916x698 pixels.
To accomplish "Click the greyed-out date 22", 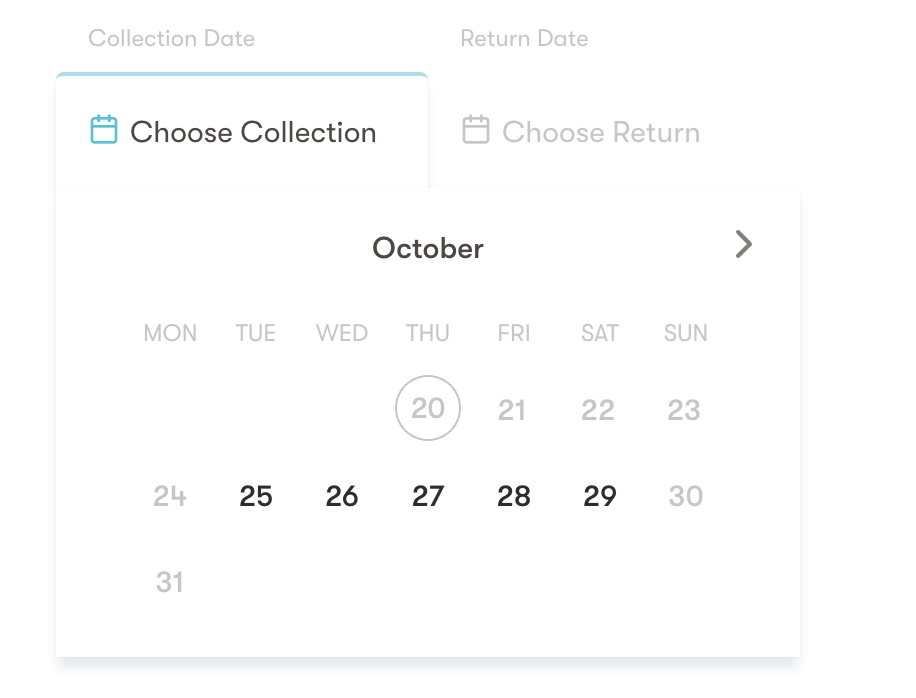I will point(598,410).
